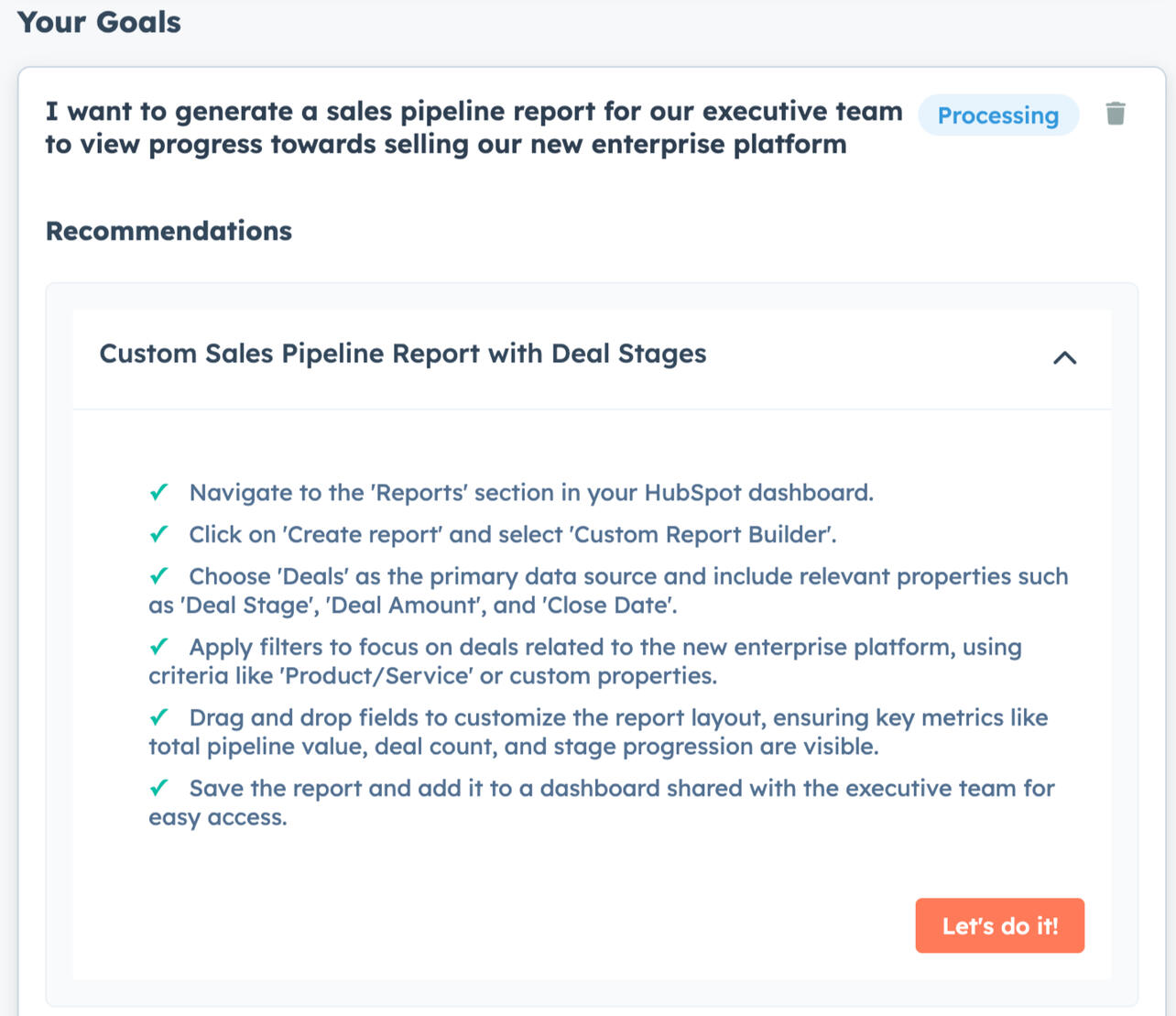Click the 'Processing' status pill

point(998,115)
